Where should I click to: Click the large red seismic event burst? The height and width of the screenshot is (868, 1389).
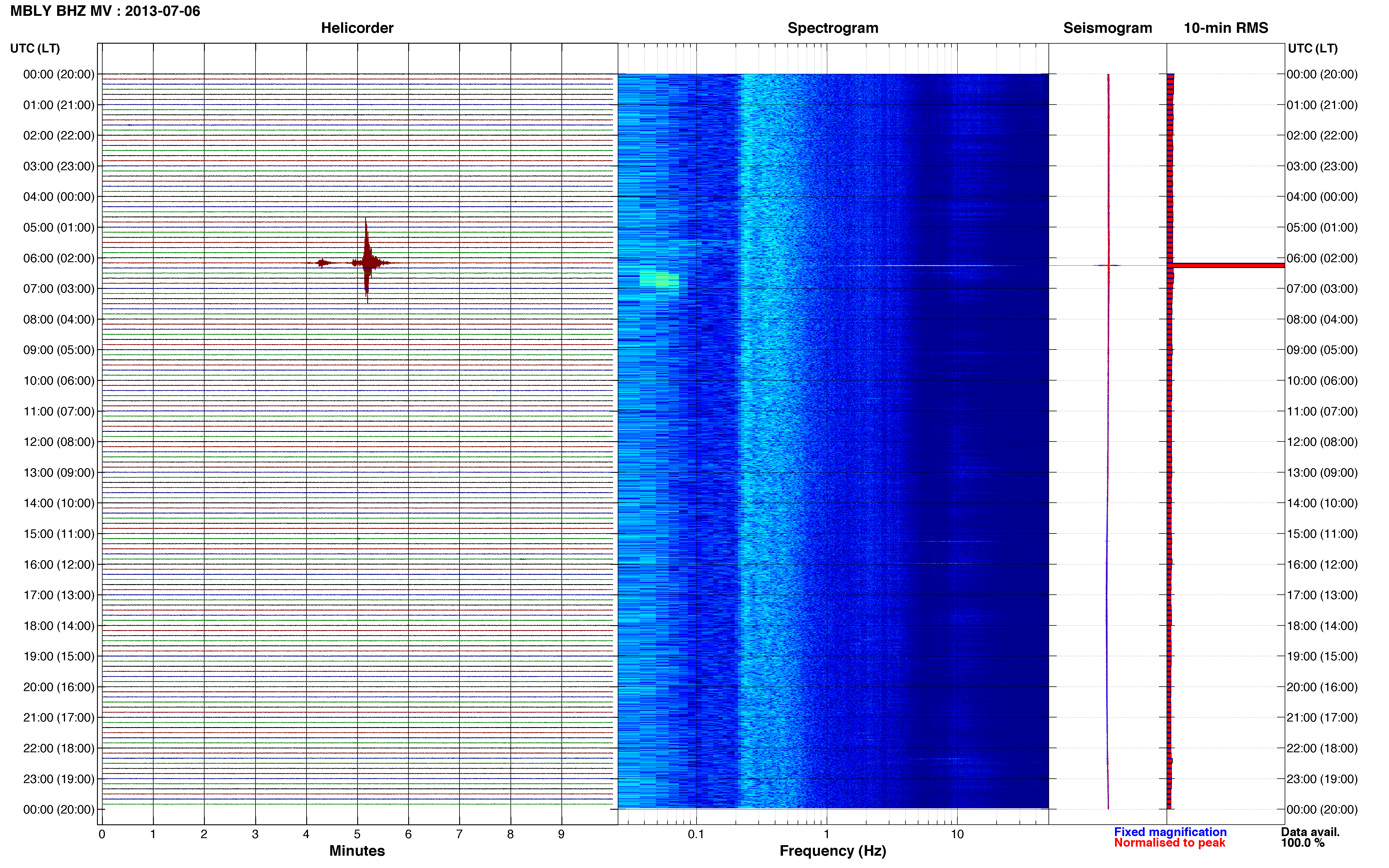[367, 261]
